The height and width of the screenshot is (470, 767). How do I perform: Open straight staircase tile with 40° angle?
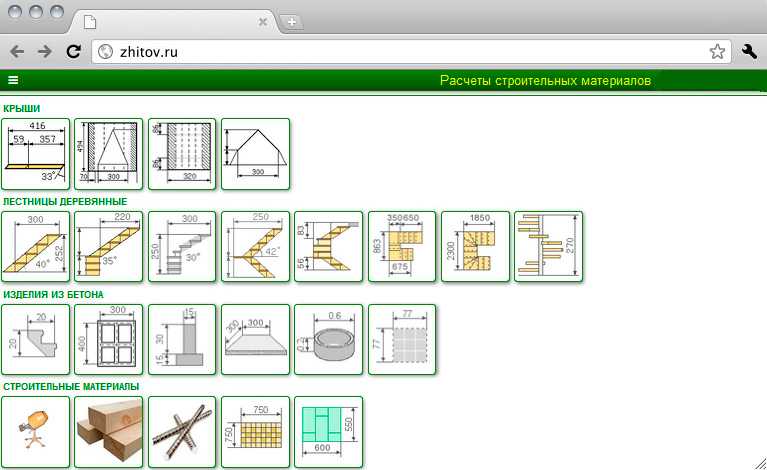(36, 246)
